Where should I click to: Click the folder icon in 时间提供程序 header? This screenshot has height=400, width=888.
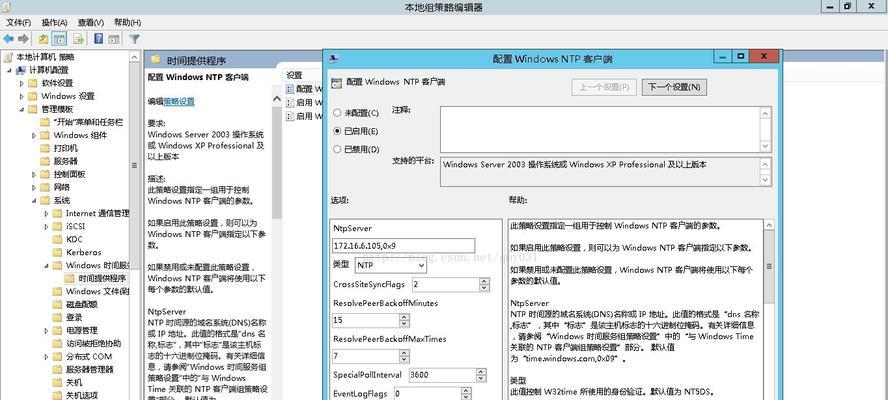155,60
